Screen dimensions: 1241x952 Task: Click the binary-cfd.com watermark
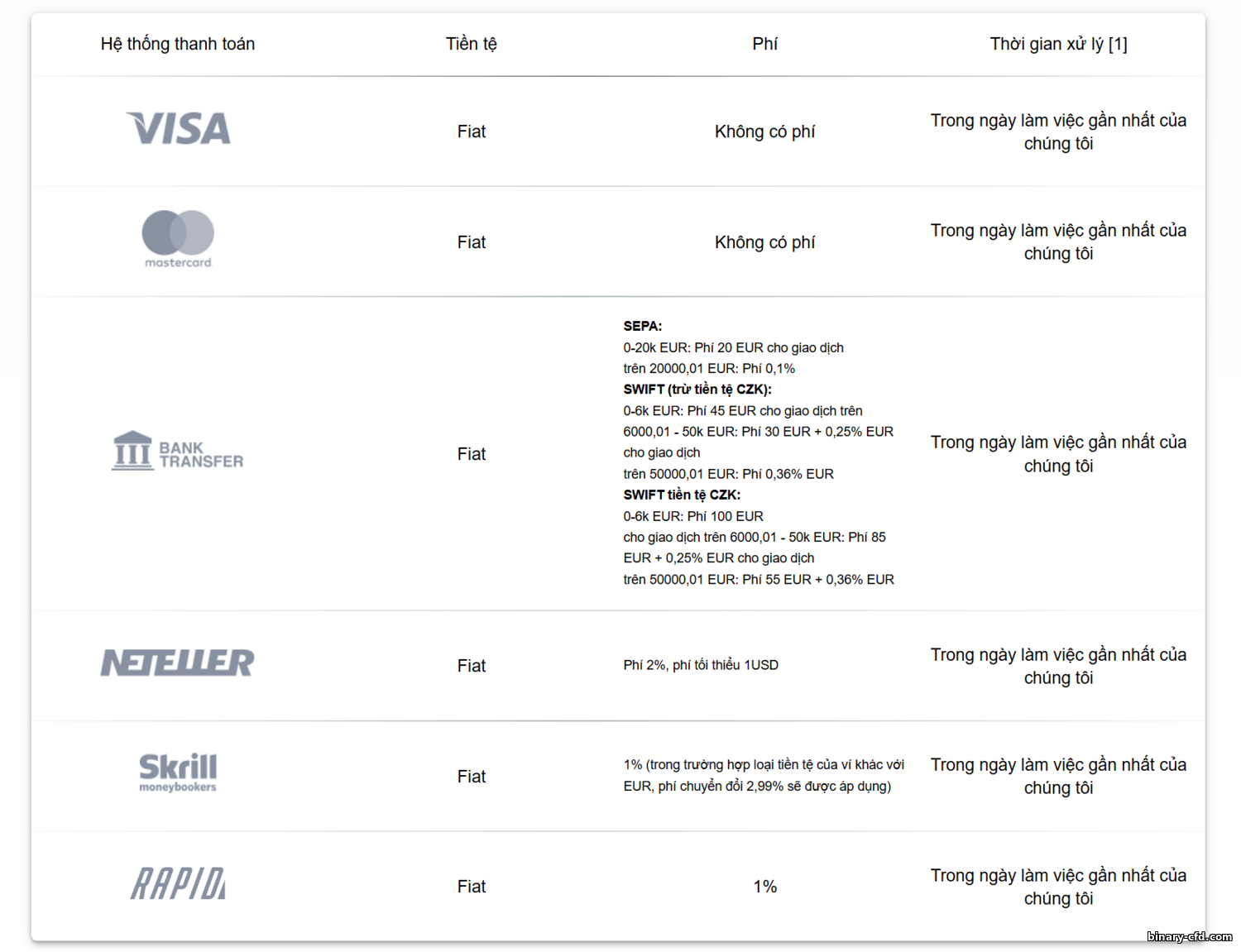pos(1189,937)
